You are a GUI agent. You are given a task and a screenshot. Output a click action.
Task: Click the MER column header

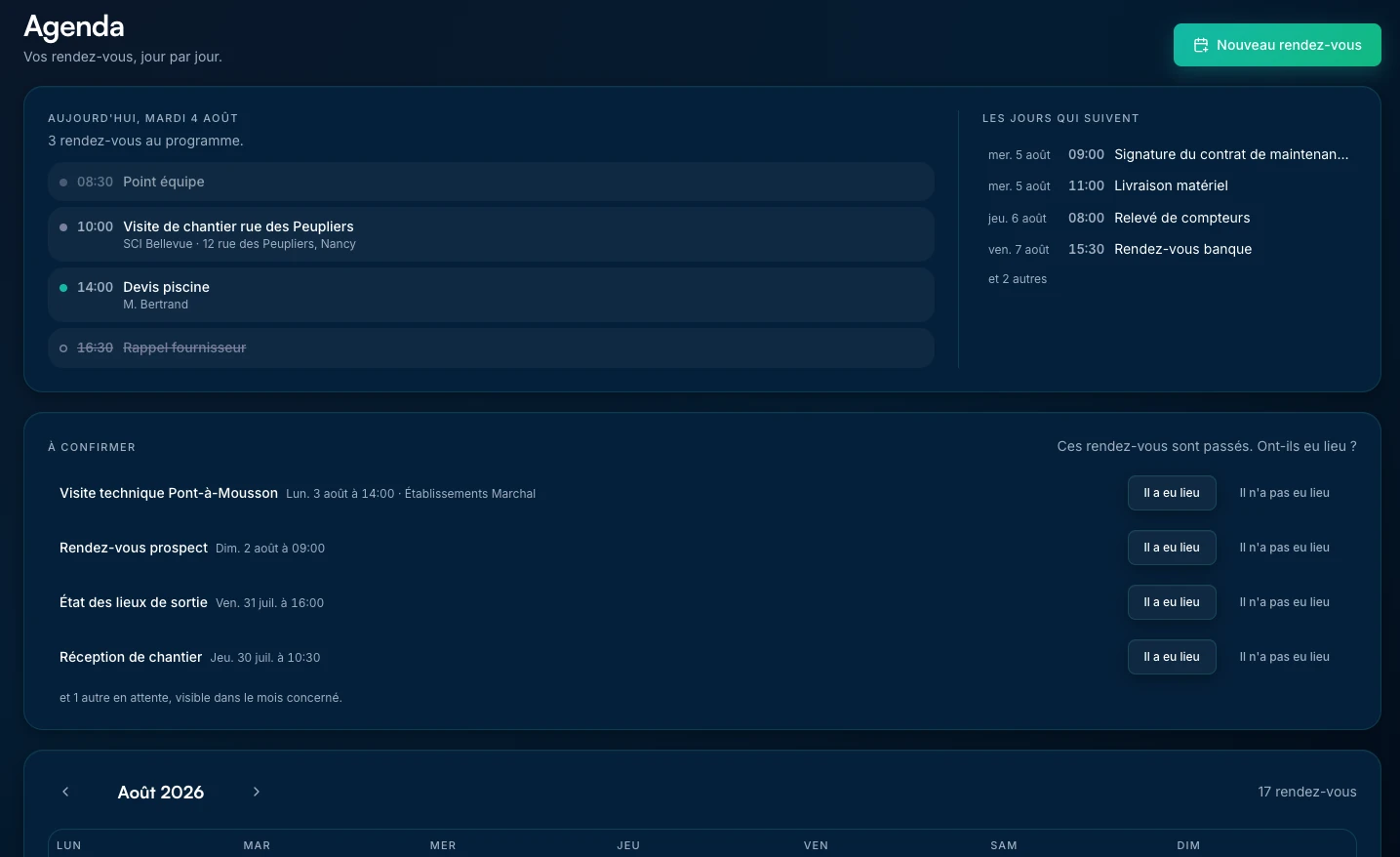[x=443, y=845]
